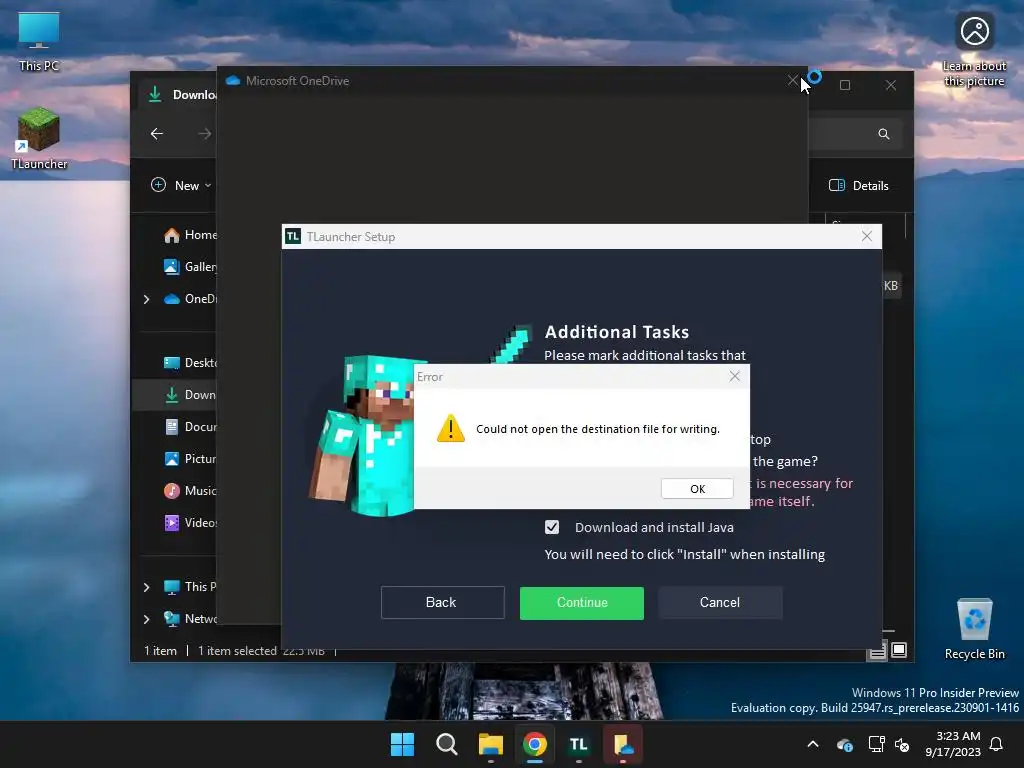Cancel the TLauncher Setup
This screenshot has width=1024, height=768.
click(x=720, y=602)
